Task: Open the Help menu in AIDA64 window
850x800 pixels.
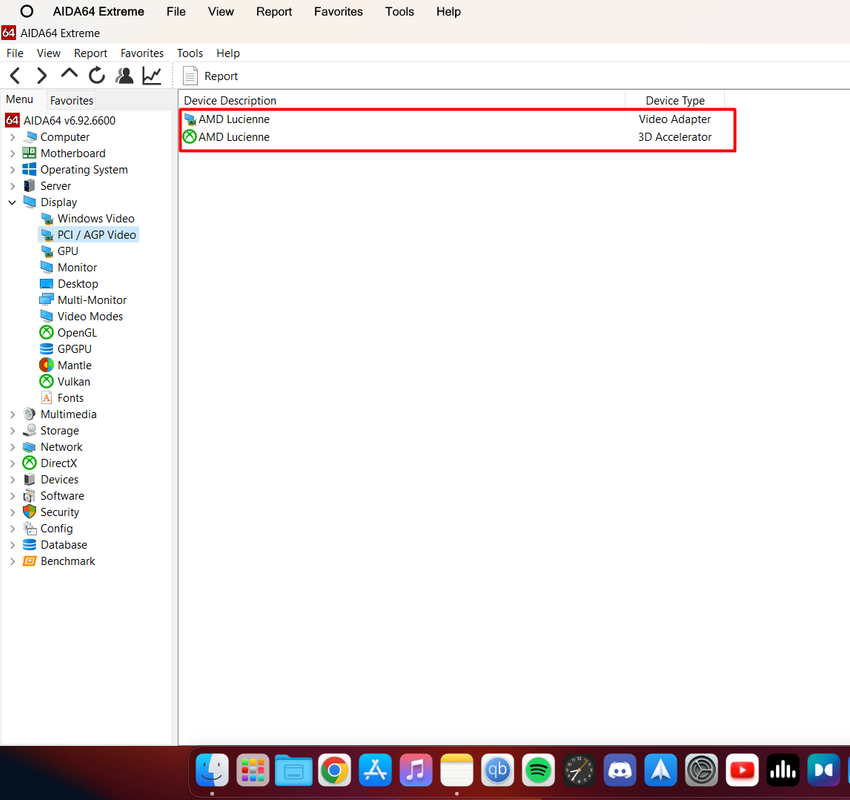Action: tap(228, 53)
